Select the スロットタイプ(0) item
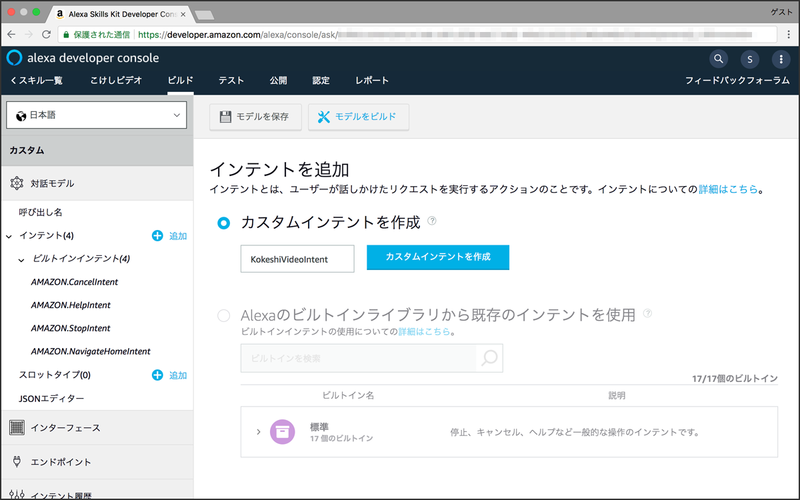The image size is (800, 500). pos(55,375)
